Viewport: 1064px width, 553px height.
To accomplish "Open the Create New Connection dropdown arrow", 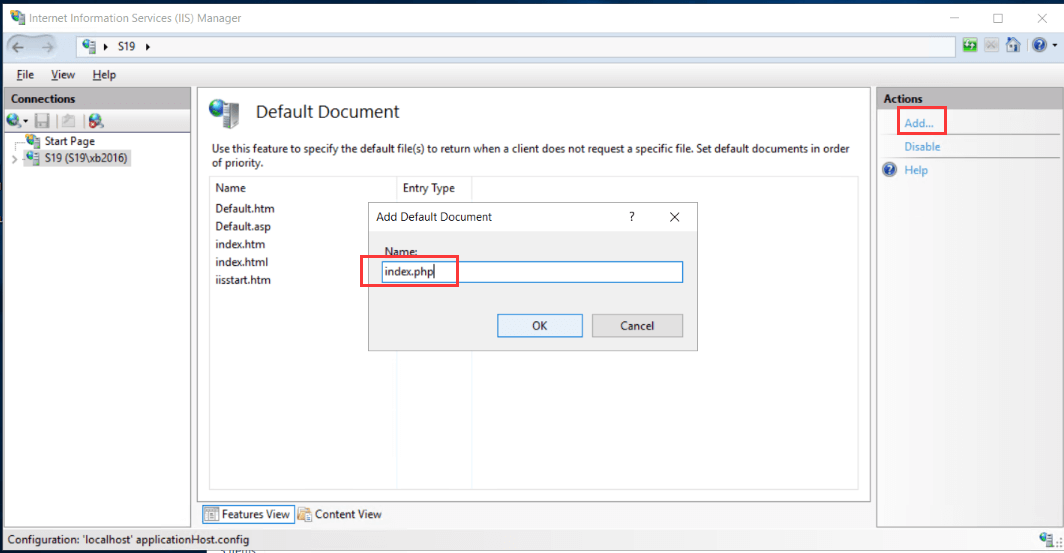I will pyautogui.click(x=26, y=121).
